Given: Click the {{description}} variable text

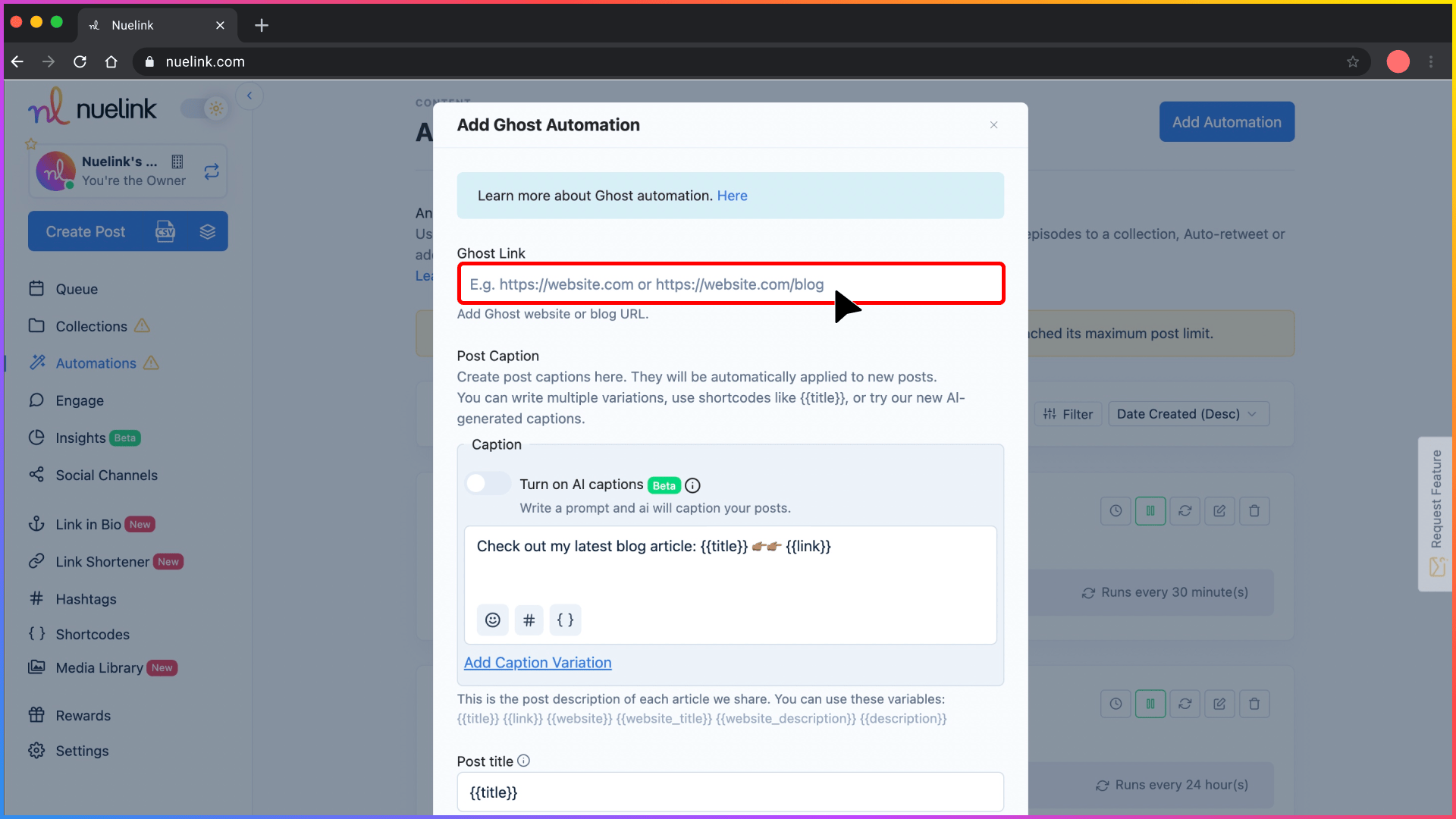Looking at the screenshot, I should click(x=903, y=718).
